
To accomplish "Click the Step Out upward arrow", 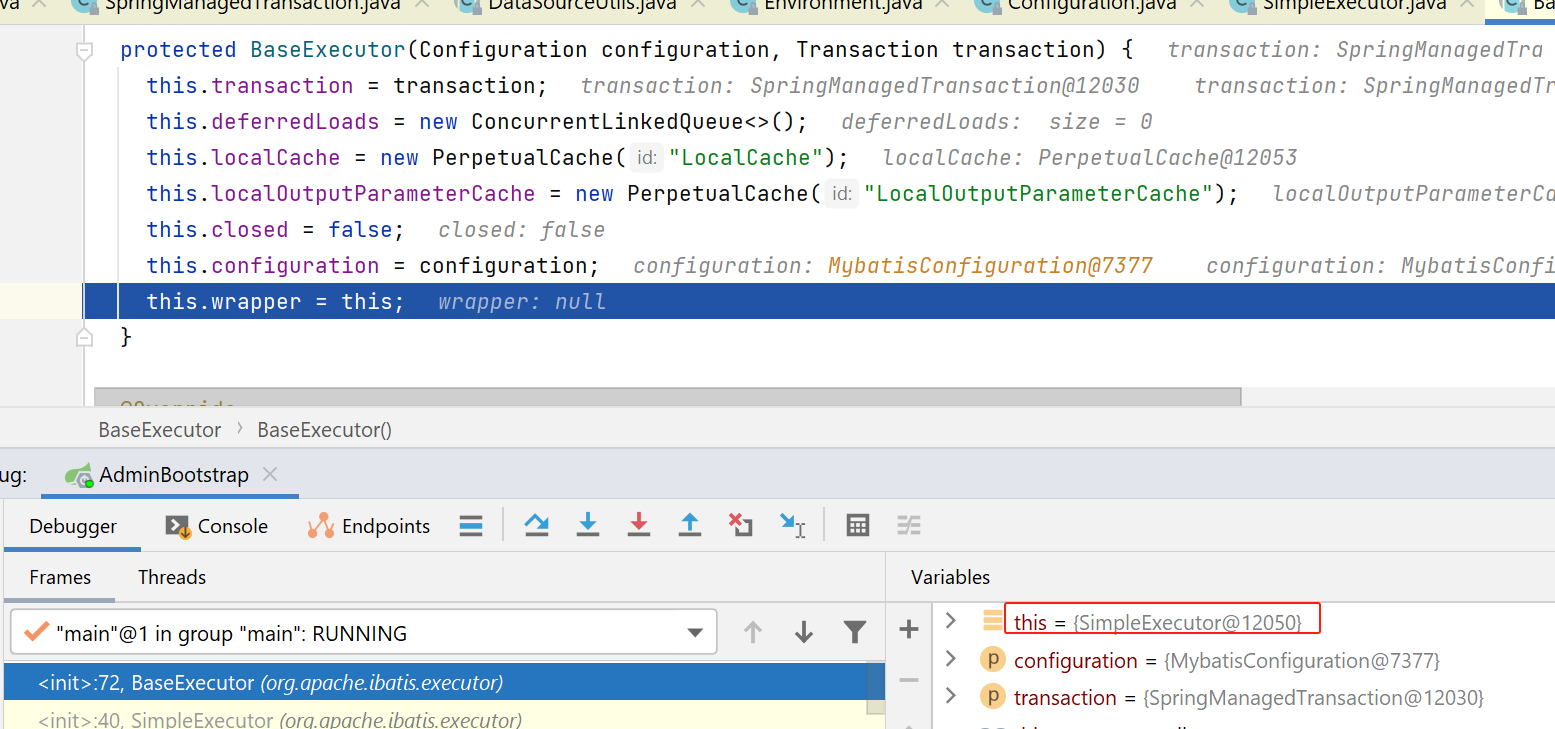I will pyautogui.click(x=690, y=525).
